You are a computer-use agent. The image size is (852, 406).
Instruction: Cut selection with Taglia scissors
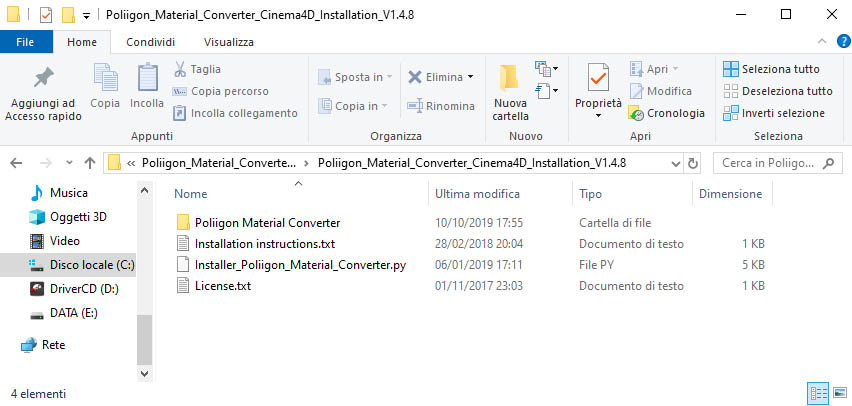pos(197,69)
